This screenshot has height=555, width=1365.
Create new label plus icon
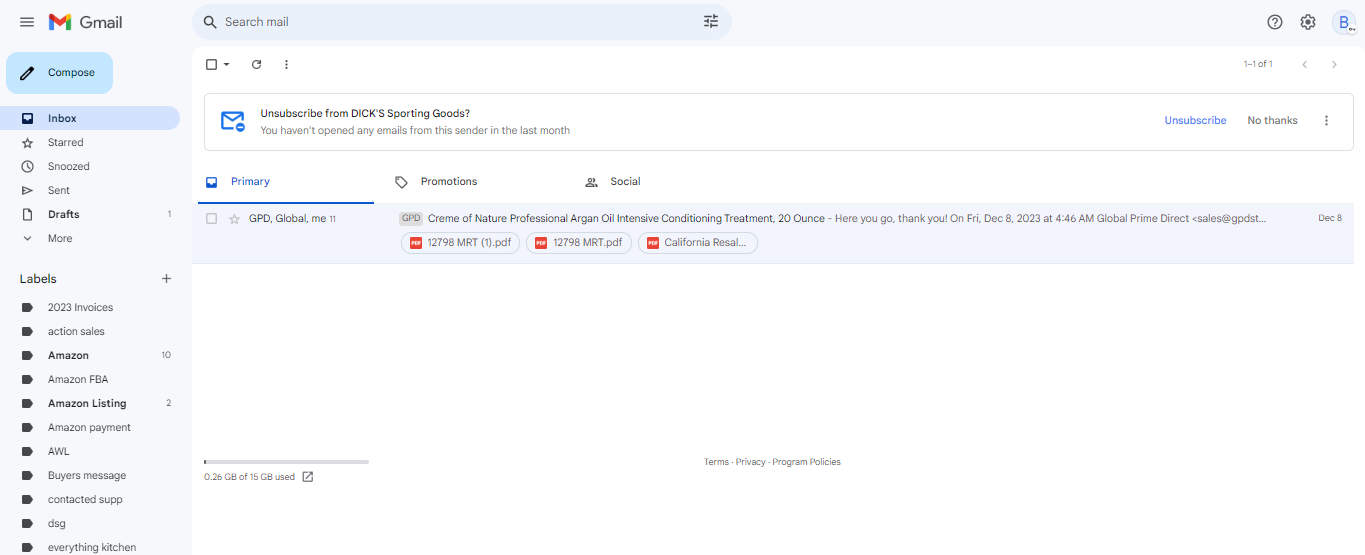click(167, 279)
